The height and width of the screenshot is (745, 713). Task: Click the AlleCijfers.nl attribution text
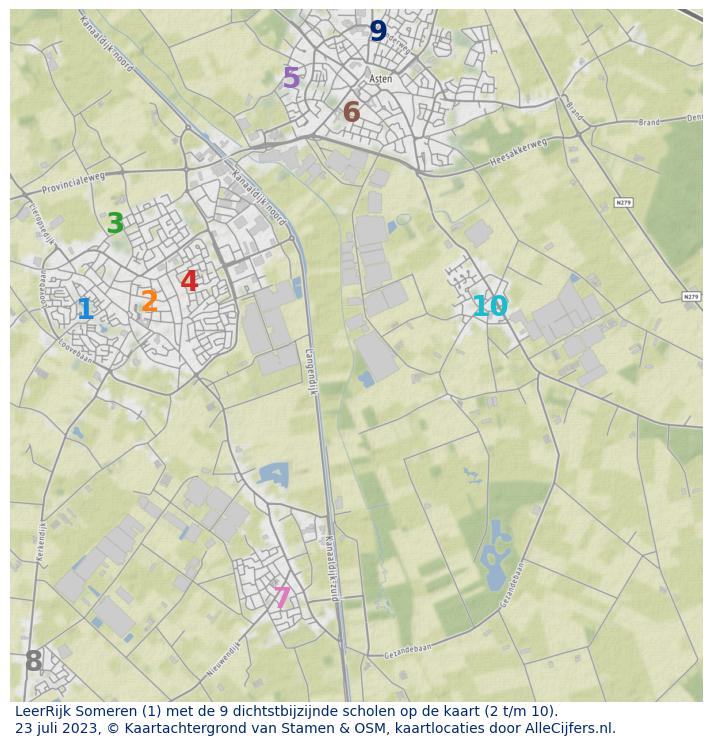[562, 728]
